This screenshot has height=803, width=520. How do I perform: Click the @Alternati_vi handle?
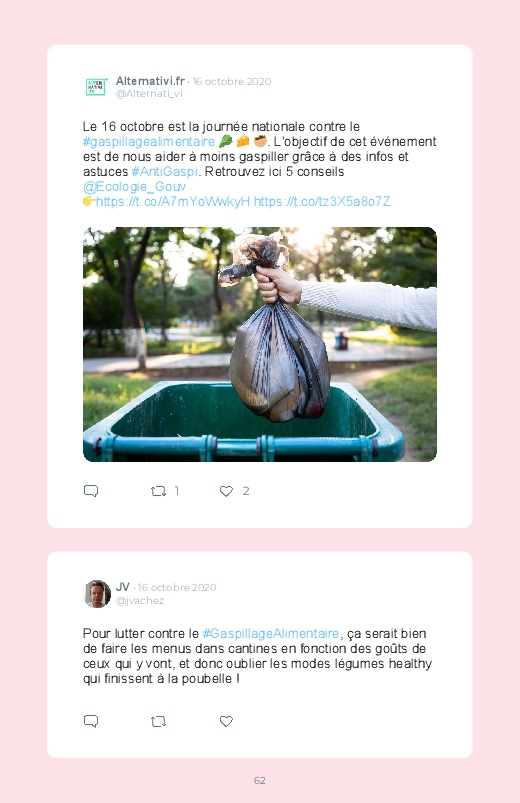pyautogui.click(x=149, y=94)
